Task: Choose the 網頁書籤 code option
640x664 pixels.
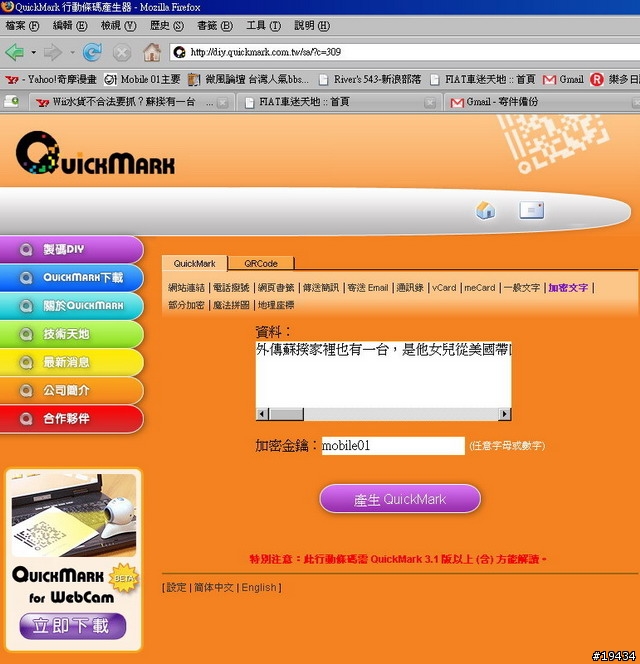Action: 276,288
